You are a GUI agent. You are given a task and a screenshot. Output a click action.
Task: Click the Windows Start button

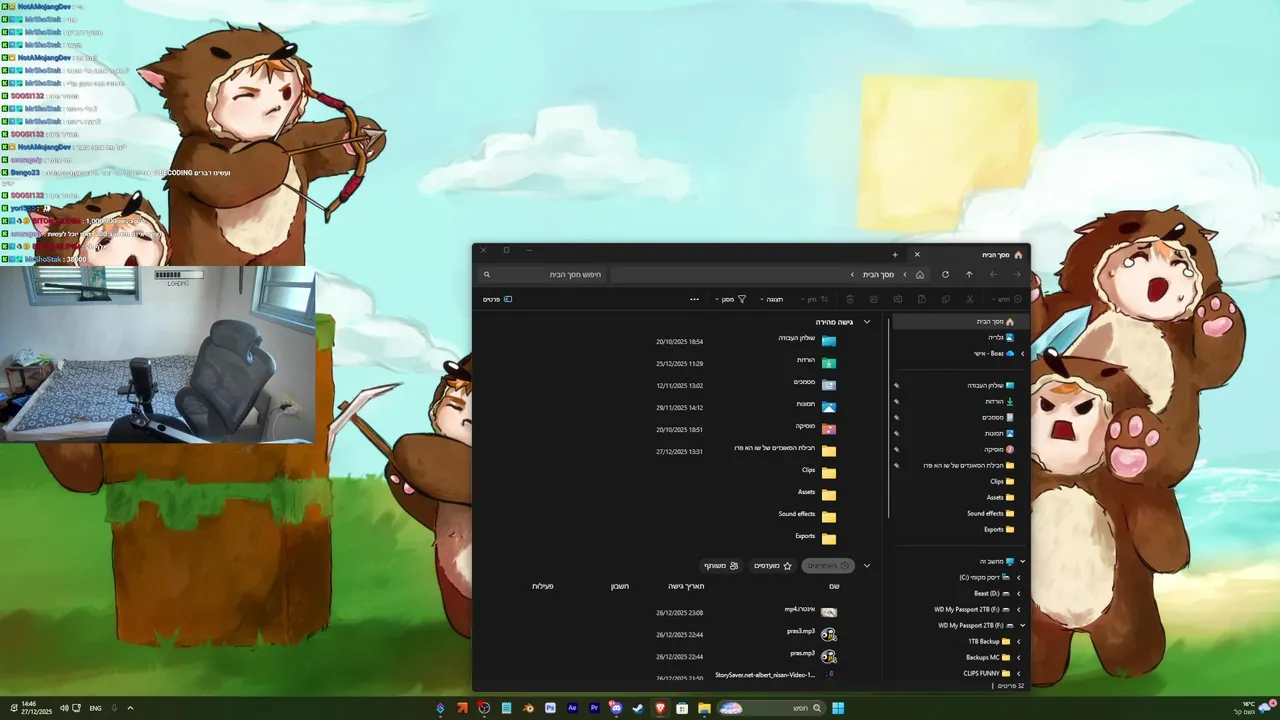click(838, 708)
